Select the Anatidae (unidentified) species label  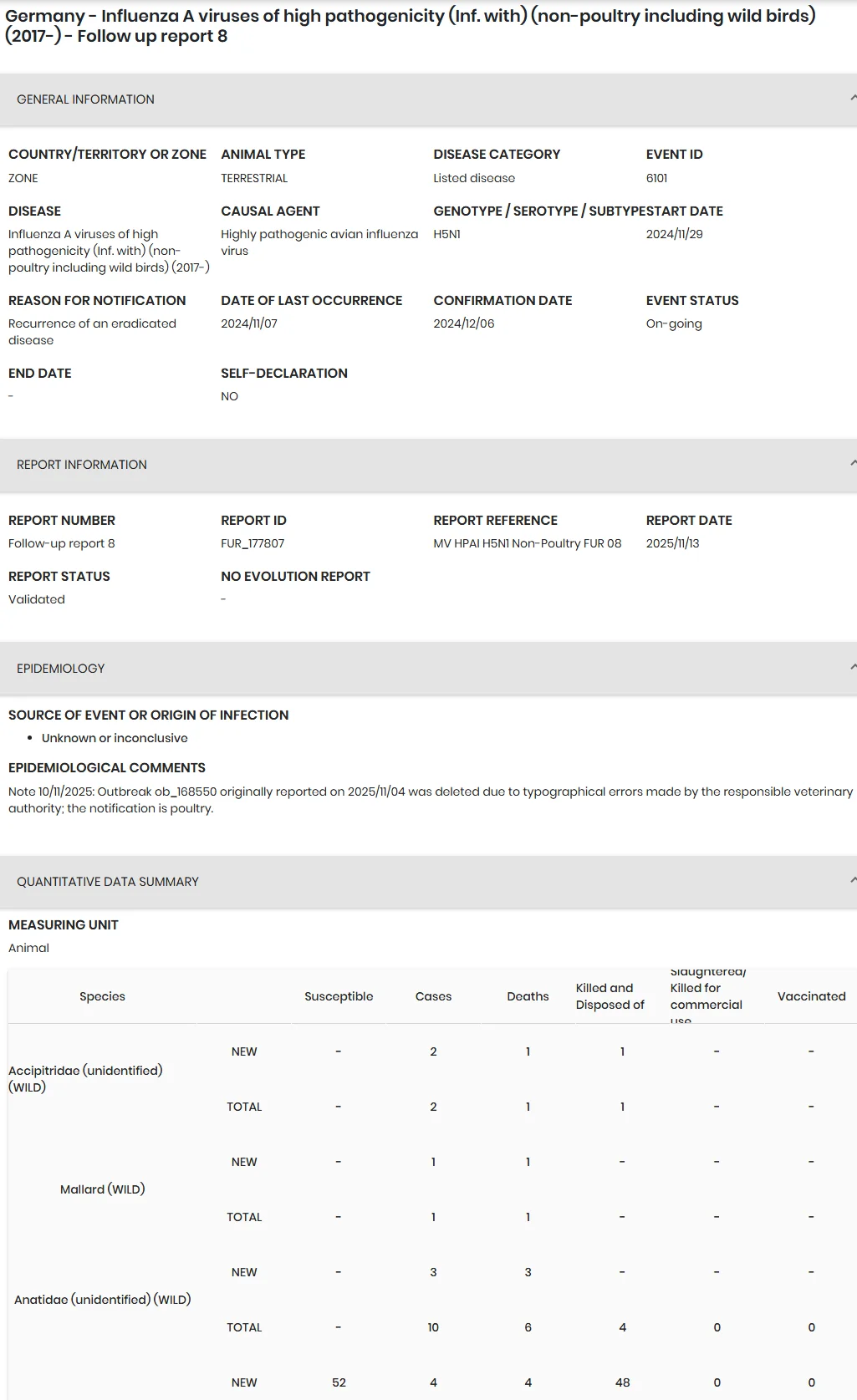[102, 1299]
